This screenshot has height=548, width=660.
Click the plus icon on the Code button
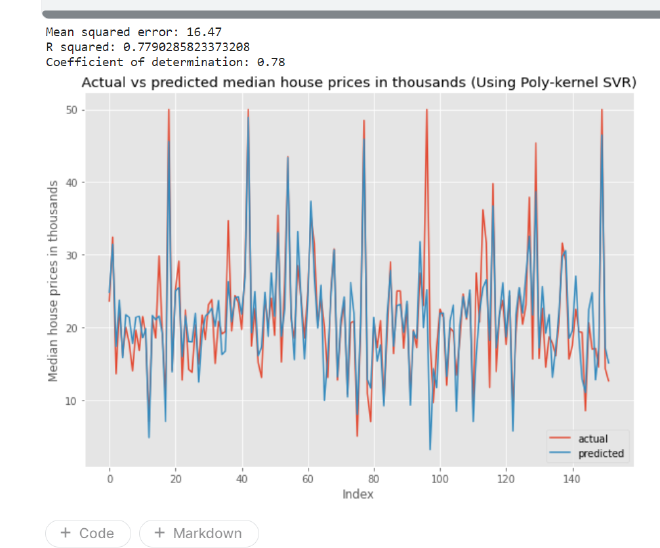tap(66, 533)
